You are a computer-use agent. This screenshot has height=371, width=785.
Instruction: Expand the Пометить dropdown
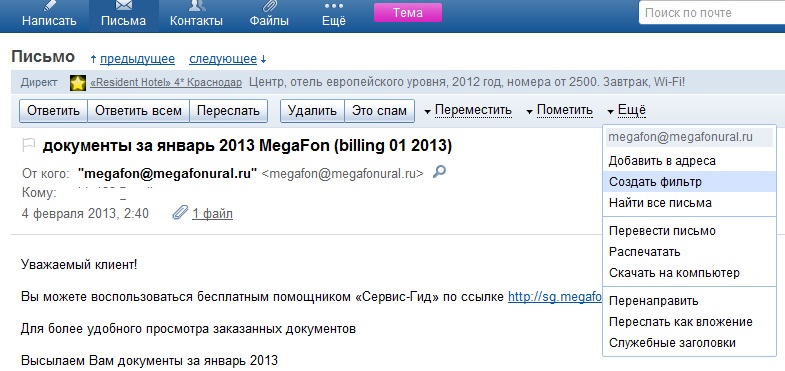pos(559,110)
